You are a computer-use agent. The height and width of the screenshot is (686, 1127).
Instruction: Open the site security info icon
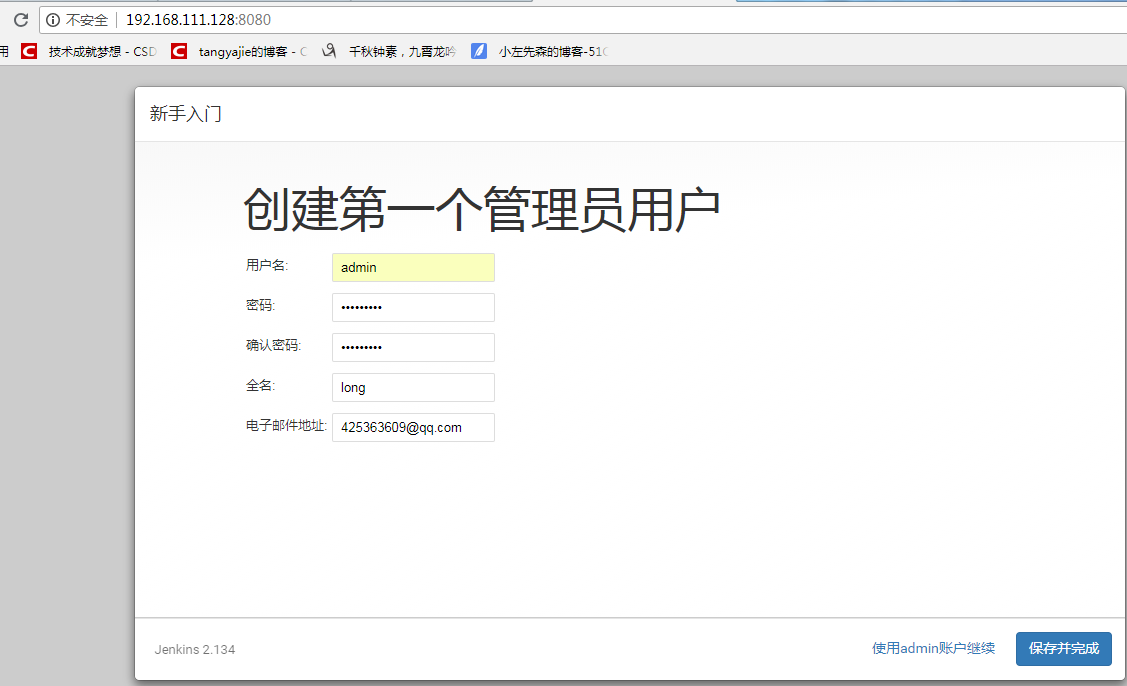click(53, 20)
